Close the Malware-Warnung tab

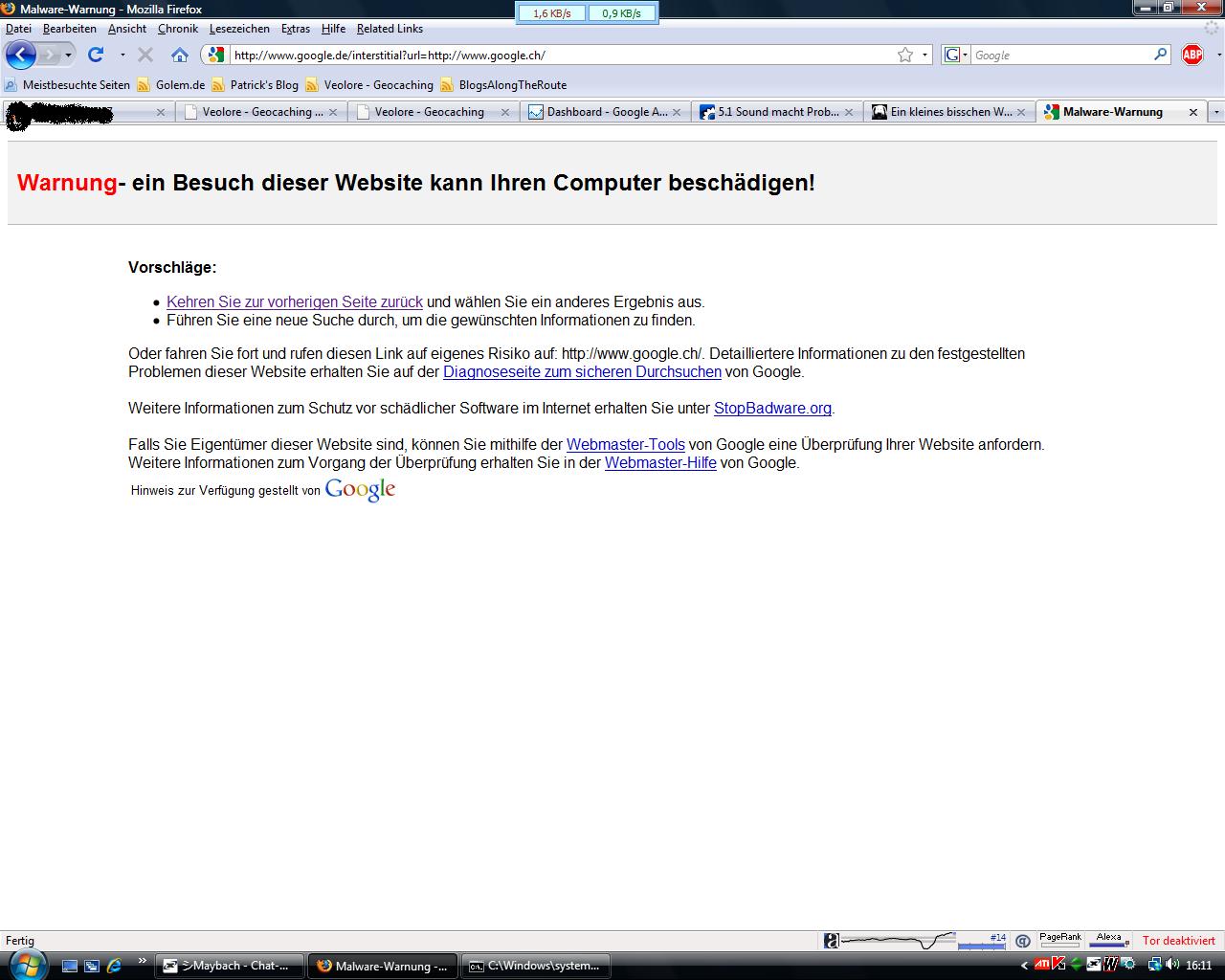point(1193,112)
